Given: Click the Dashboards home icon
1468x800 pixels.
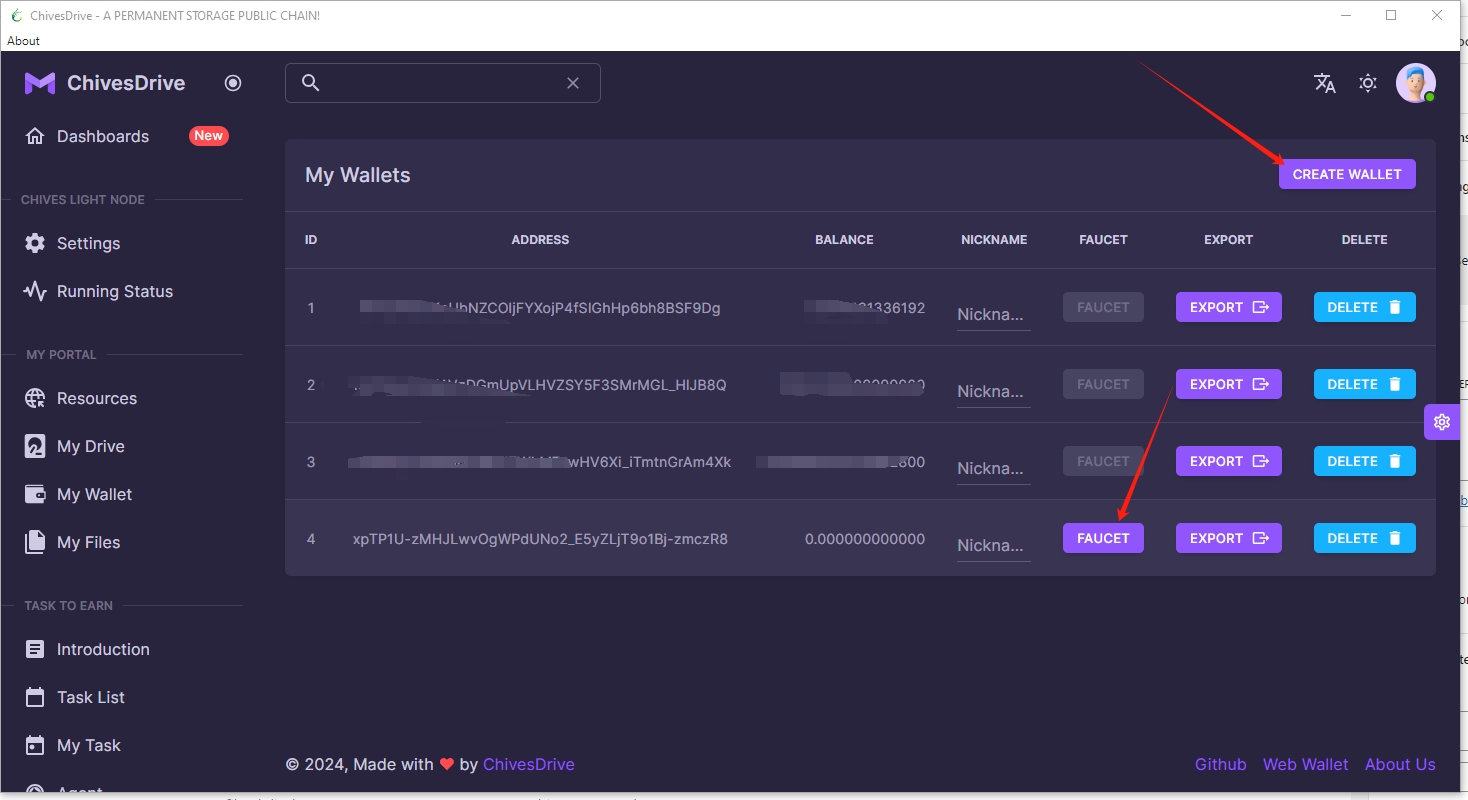Looking at the screenshot, I should [x=35, y=136].
